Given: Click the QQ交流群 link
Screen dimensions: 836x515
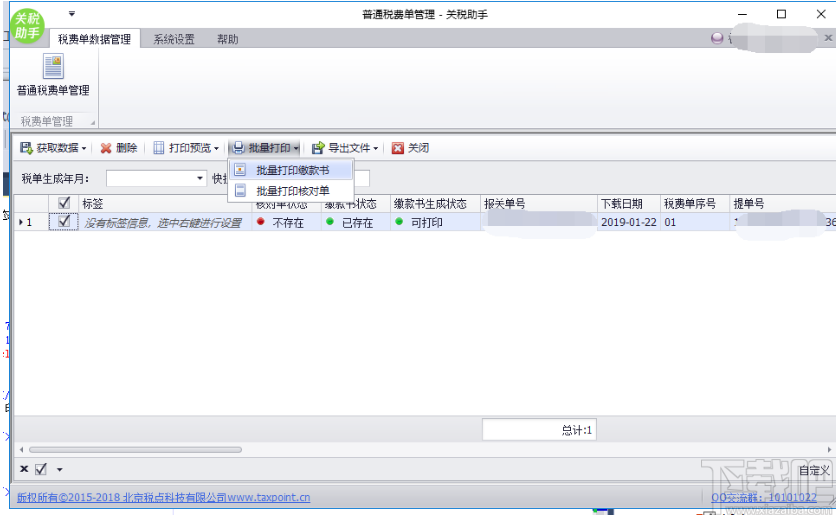Looking at the screenshot, I should (x=764, y=497).
